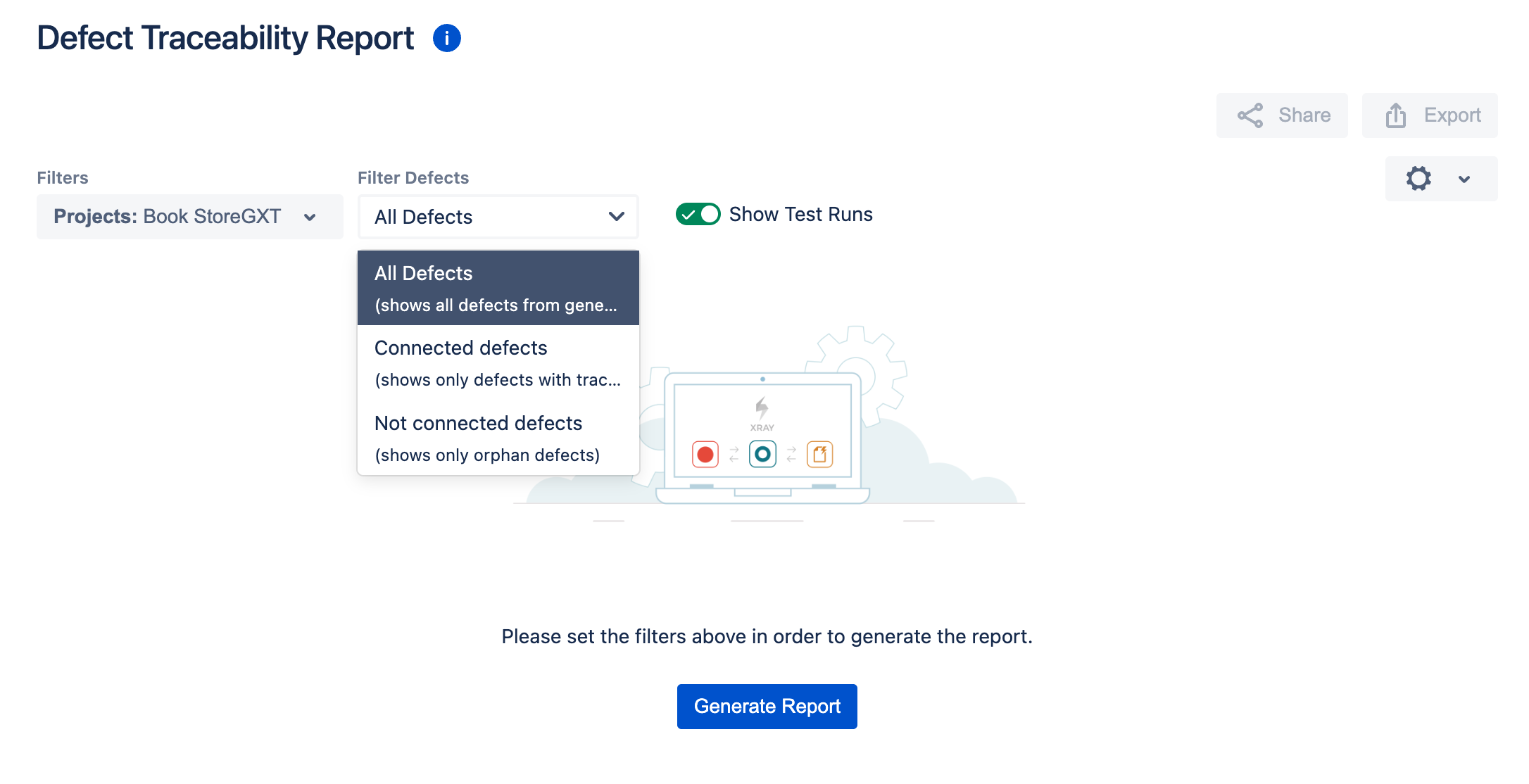Choose the Connected defects option

tap(498, 363)
